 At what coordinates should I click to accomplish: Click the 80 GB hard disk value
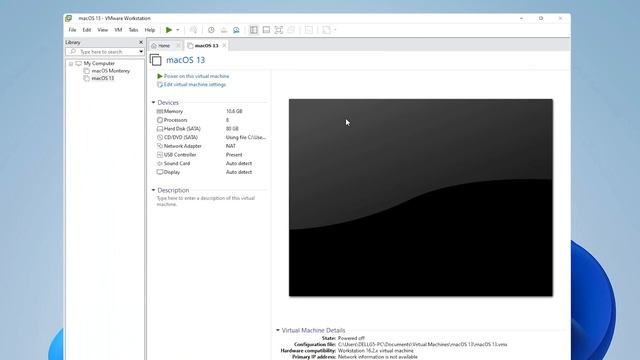pyautogui.click(x=232, y=129)
